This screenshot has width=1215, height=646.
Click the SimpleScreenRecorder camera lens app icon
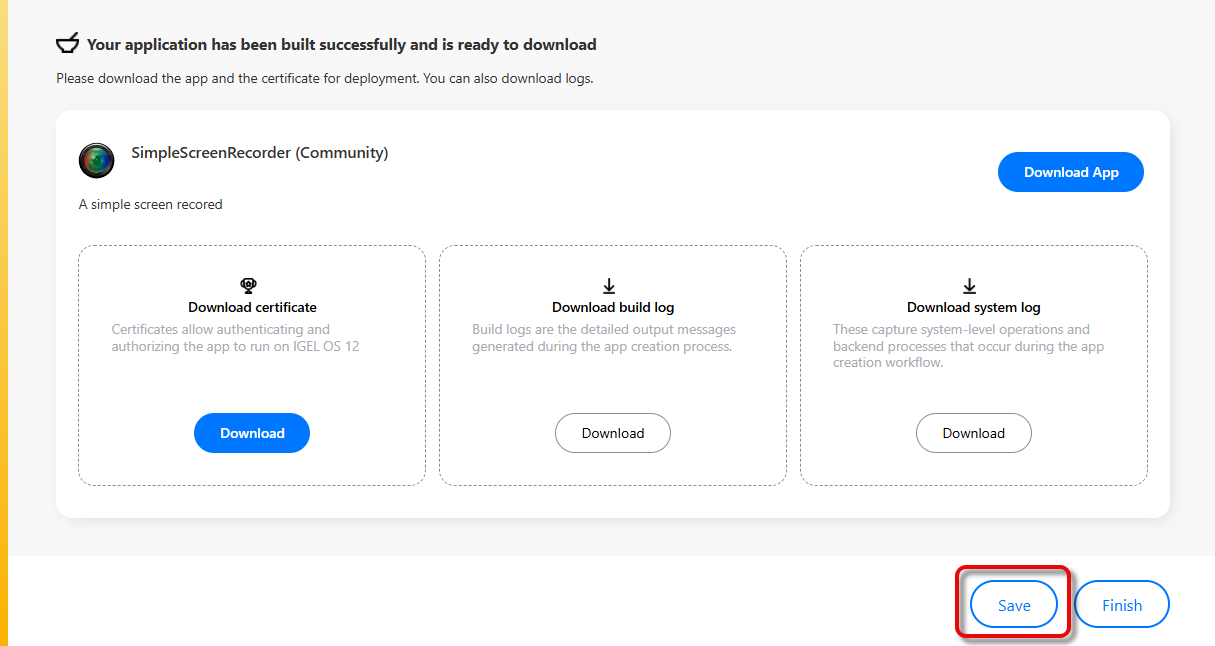pos(96,160)
